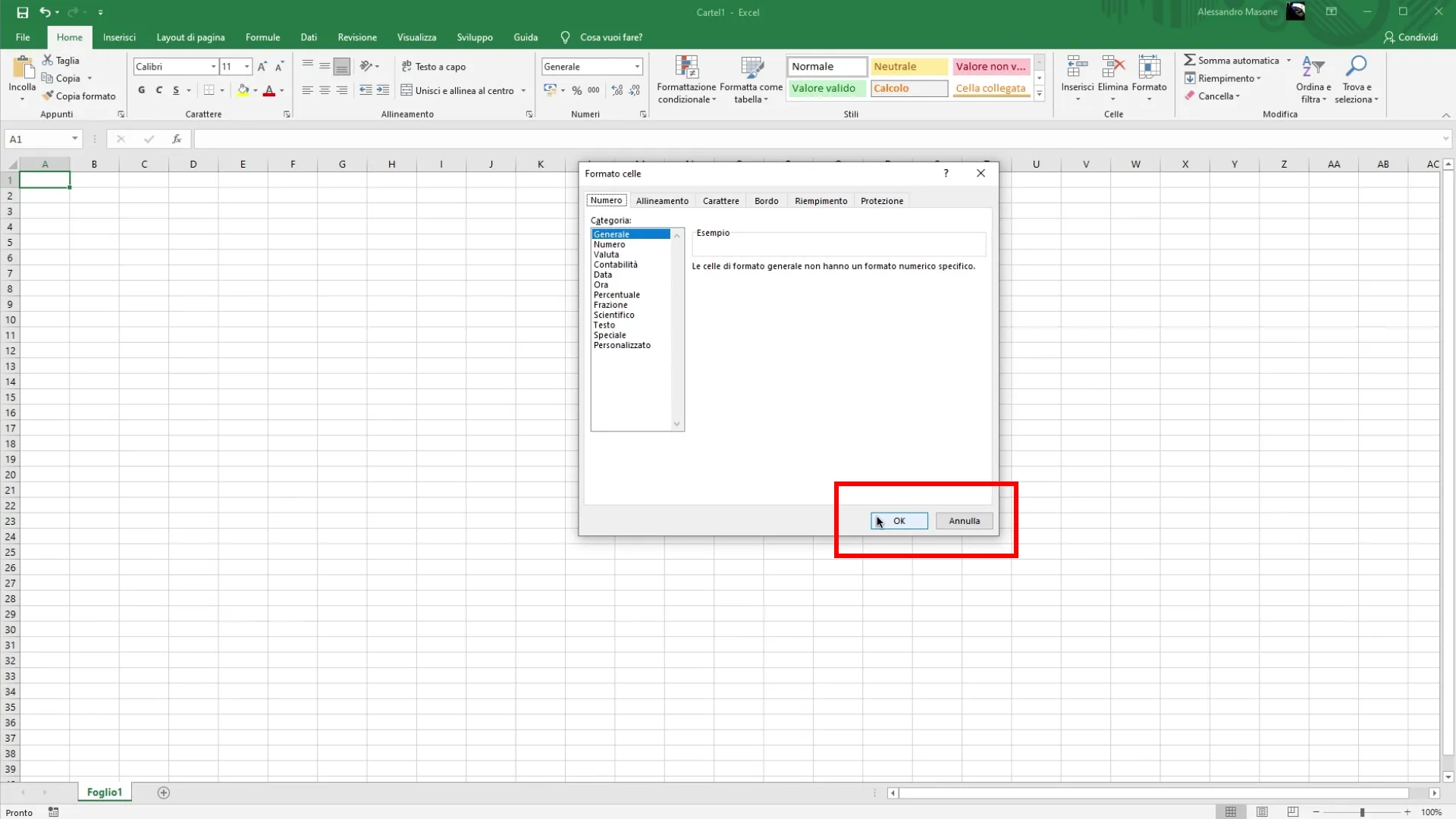Toggle Testo a capo wrap text
1456x819 pixels.
click(x=434, y=67)
